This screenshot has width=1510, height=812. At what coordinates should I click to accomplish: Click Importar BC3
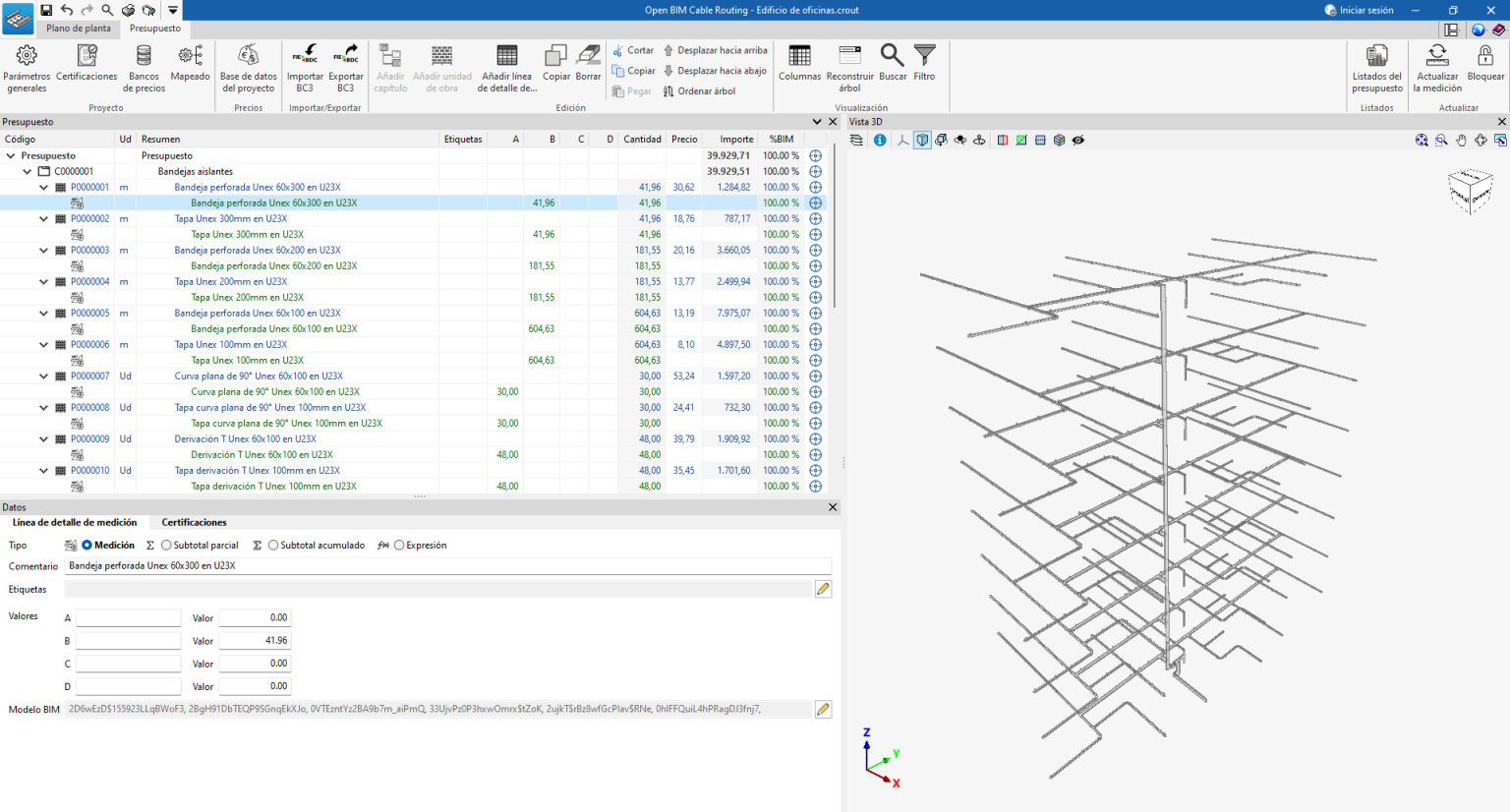pos(305,68)
